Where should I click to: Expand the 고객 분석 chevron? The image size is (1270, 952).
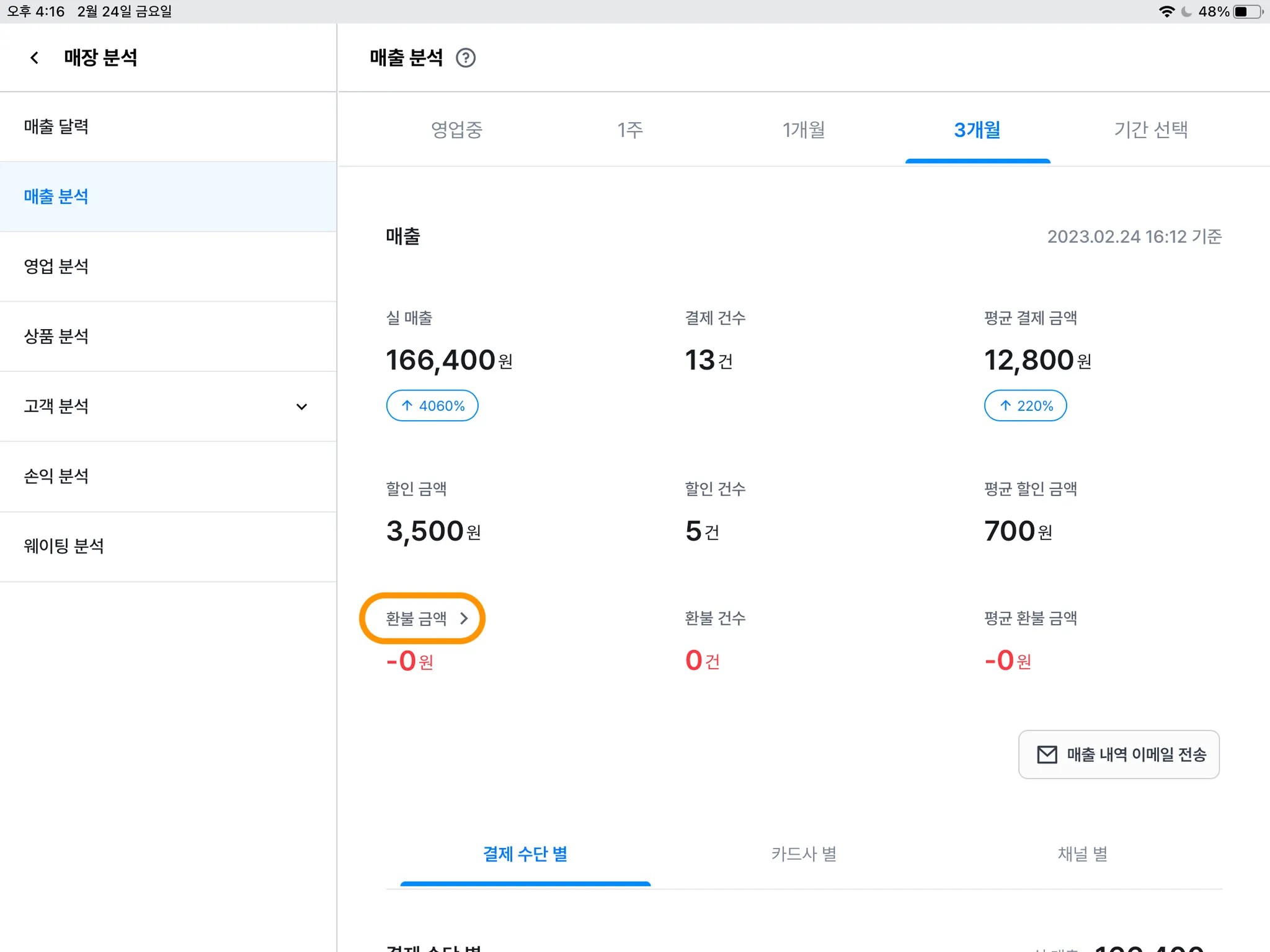tap(301, 407)
